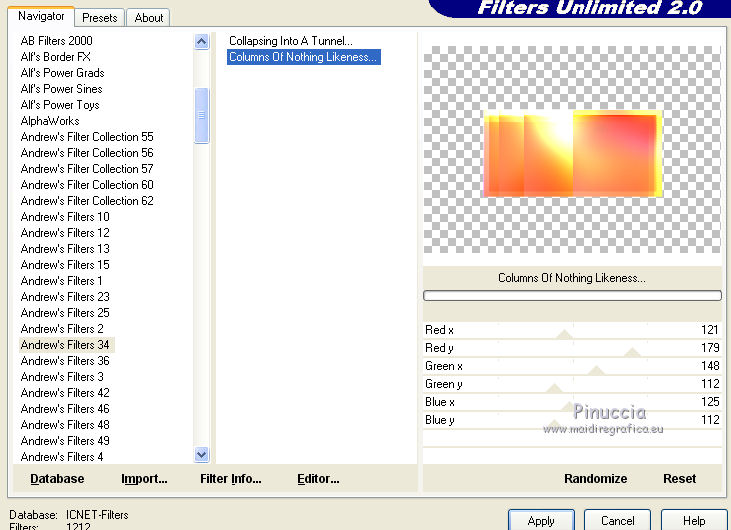Viewport: 731px width, 530px height.
Task: Select Andrew's Filters 49
Action: 65,441
